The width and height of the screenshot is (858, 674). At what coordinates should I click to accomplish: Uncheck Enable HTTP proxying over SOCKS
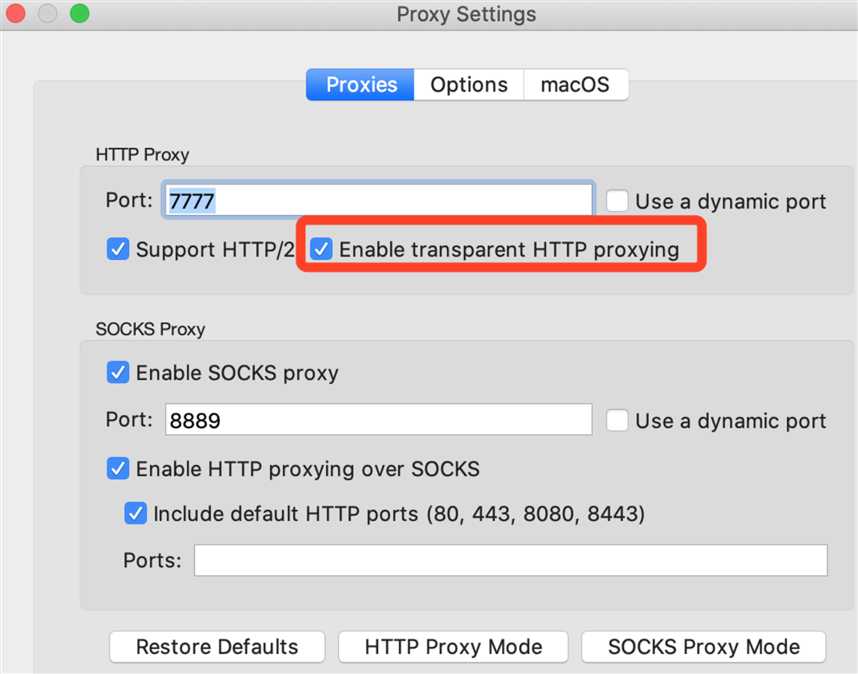(118, 469)
